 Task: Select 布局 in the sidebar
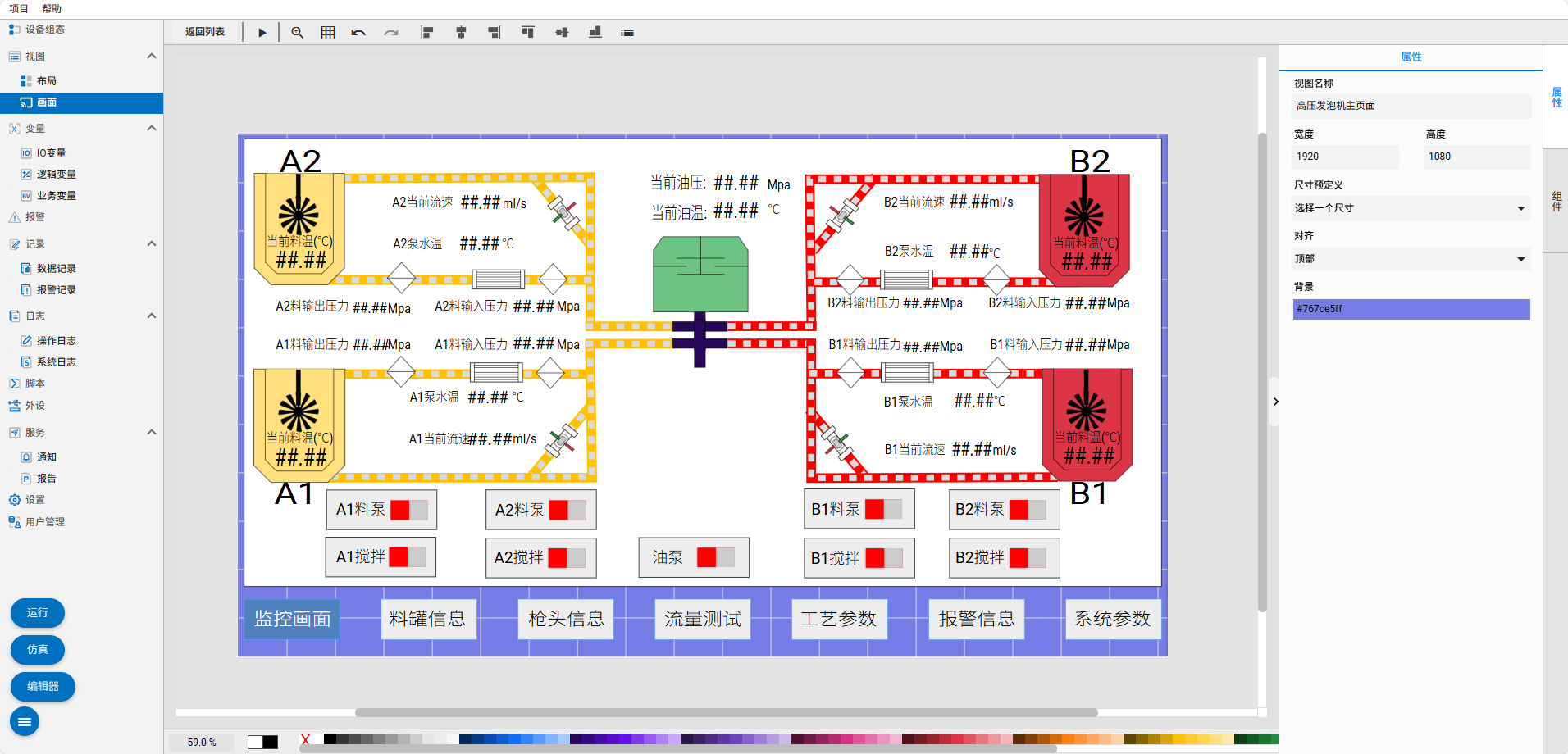point(81,81)
